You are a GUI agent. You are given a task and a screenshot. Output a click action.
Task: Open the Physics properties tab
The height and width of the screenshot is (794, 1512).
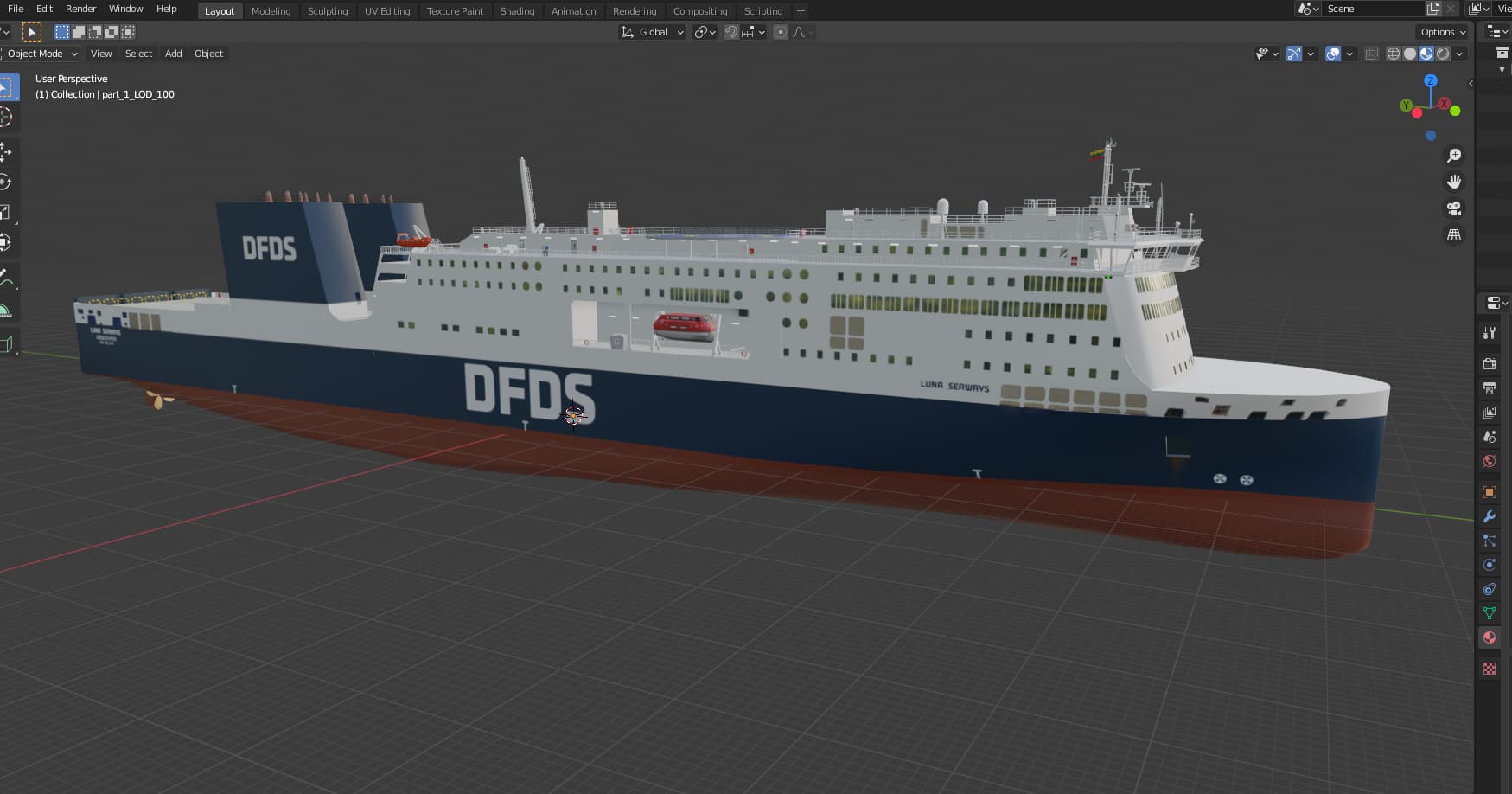point(1490,565)
